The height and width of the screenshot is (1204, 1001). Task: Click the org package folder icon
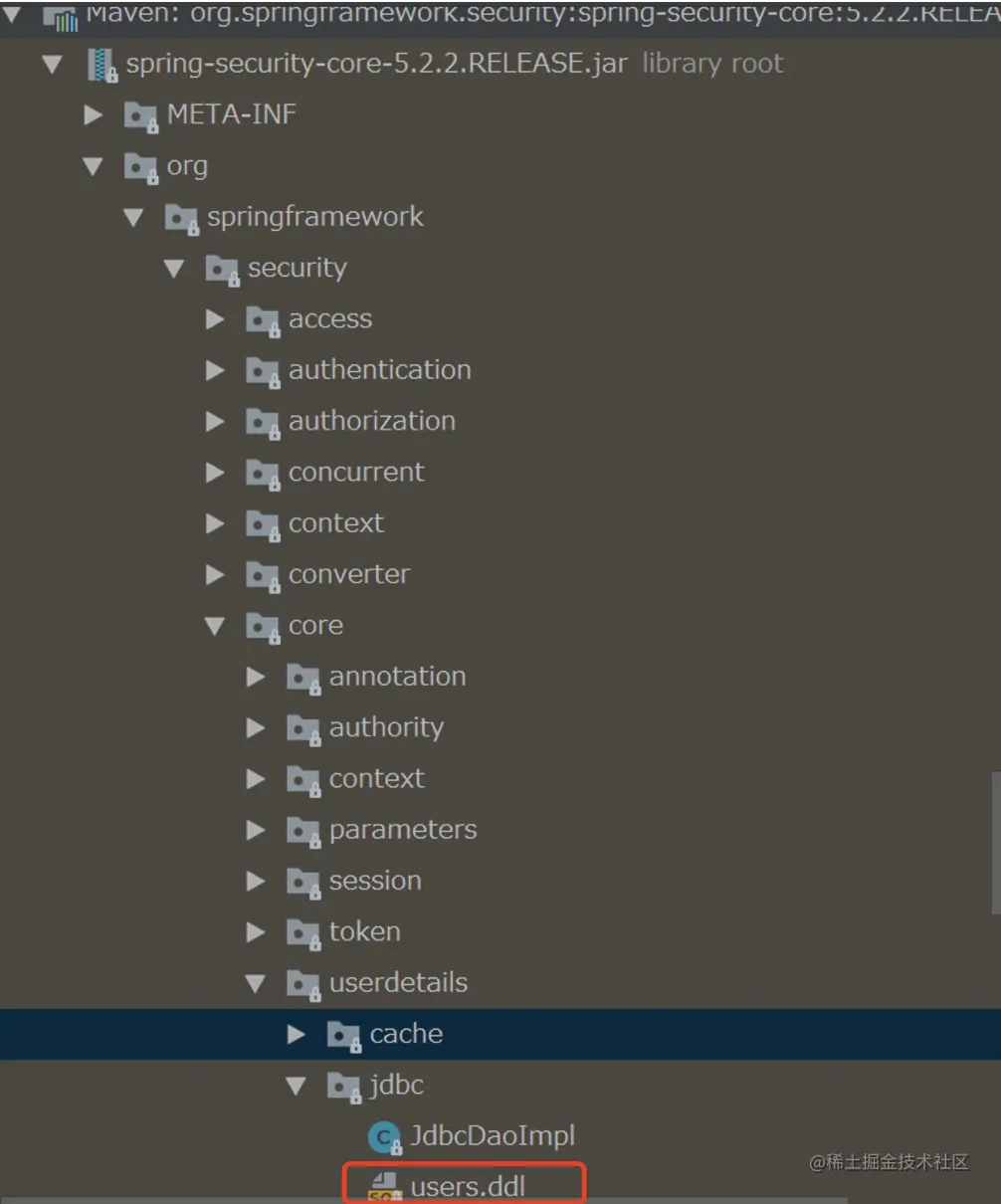tap(140, 167)
